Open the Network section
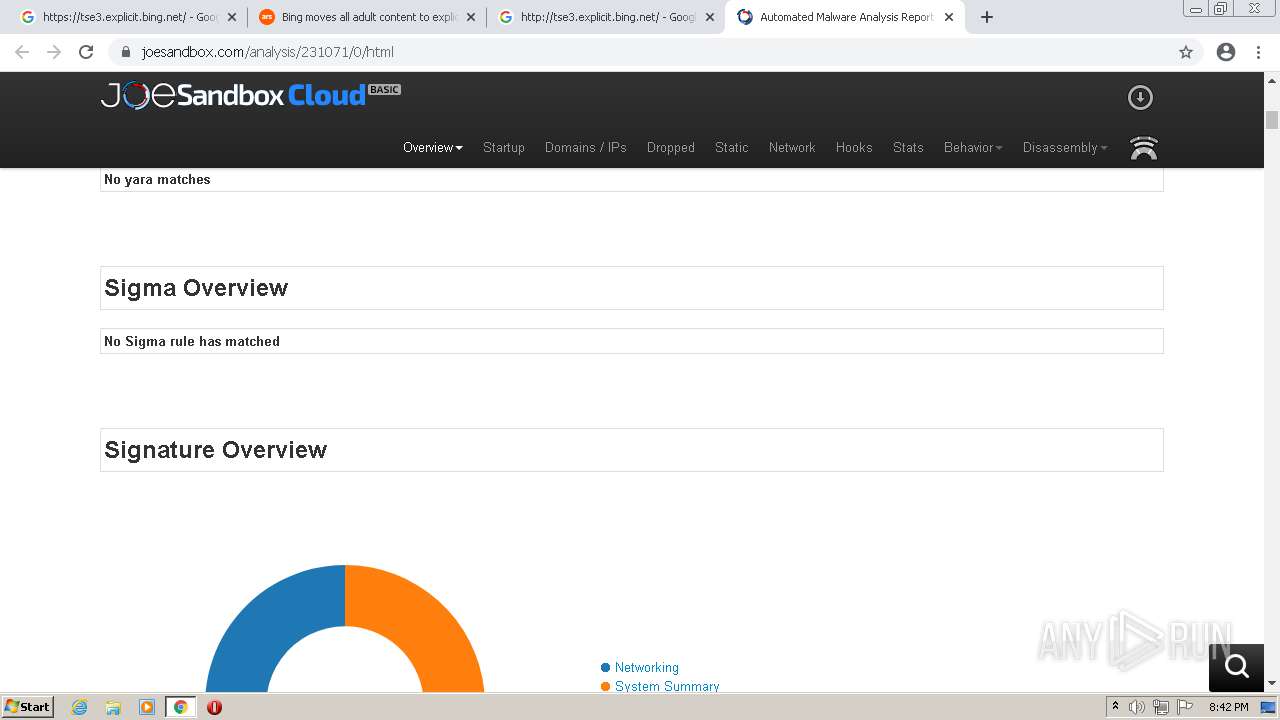 point(792,147)
